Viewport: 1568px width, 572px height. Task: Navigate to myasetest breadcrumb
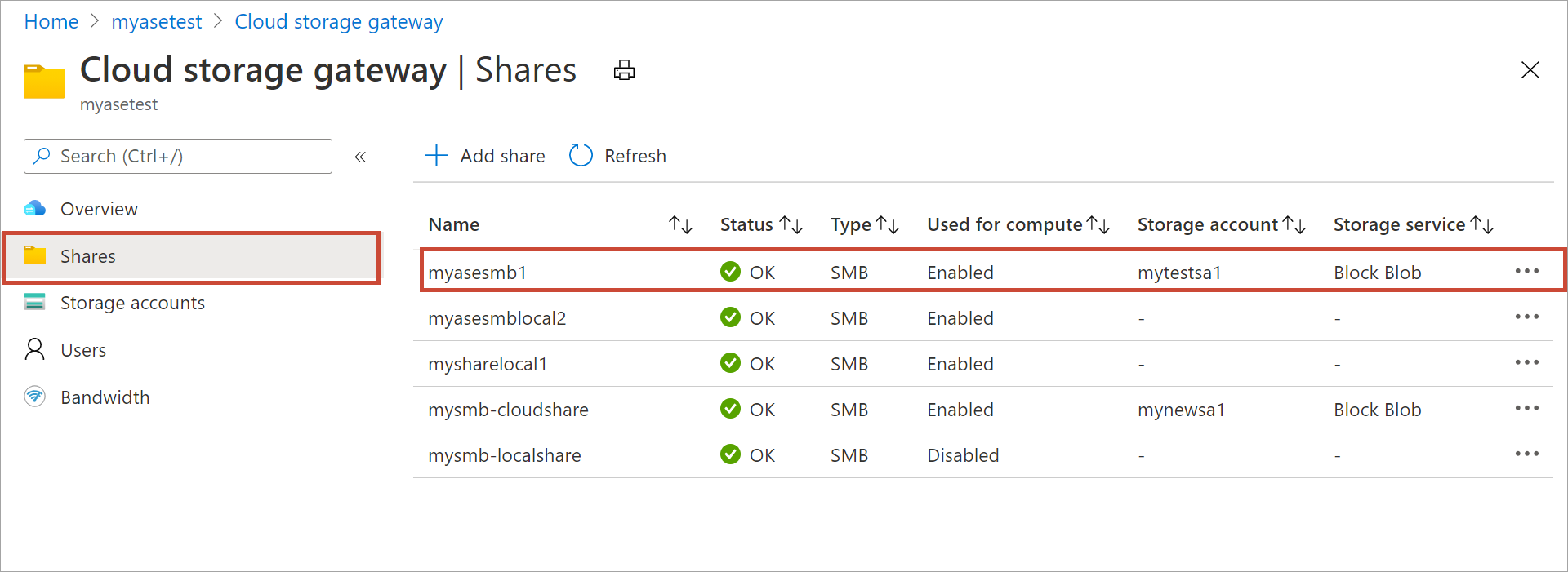coord(156,22)
